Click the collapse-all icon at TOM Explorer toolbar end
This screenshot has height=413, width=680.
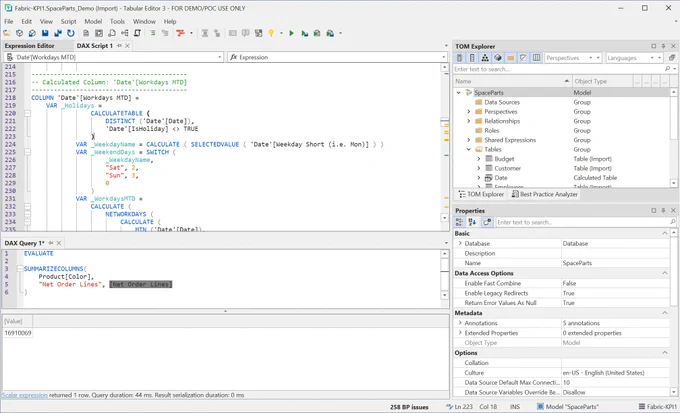tap(672, 58)
